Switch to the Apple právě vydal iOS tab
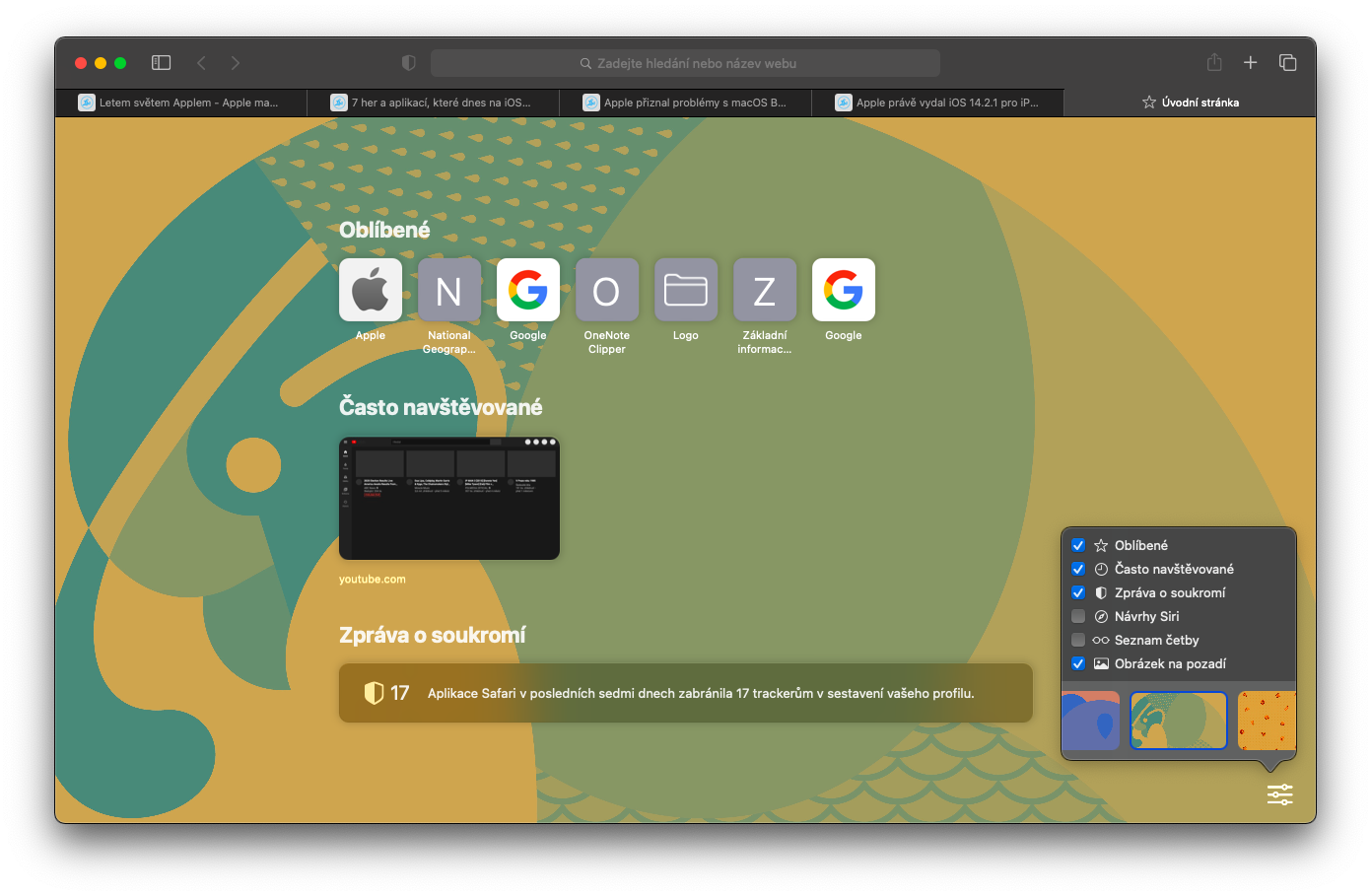 pos(938,103)
